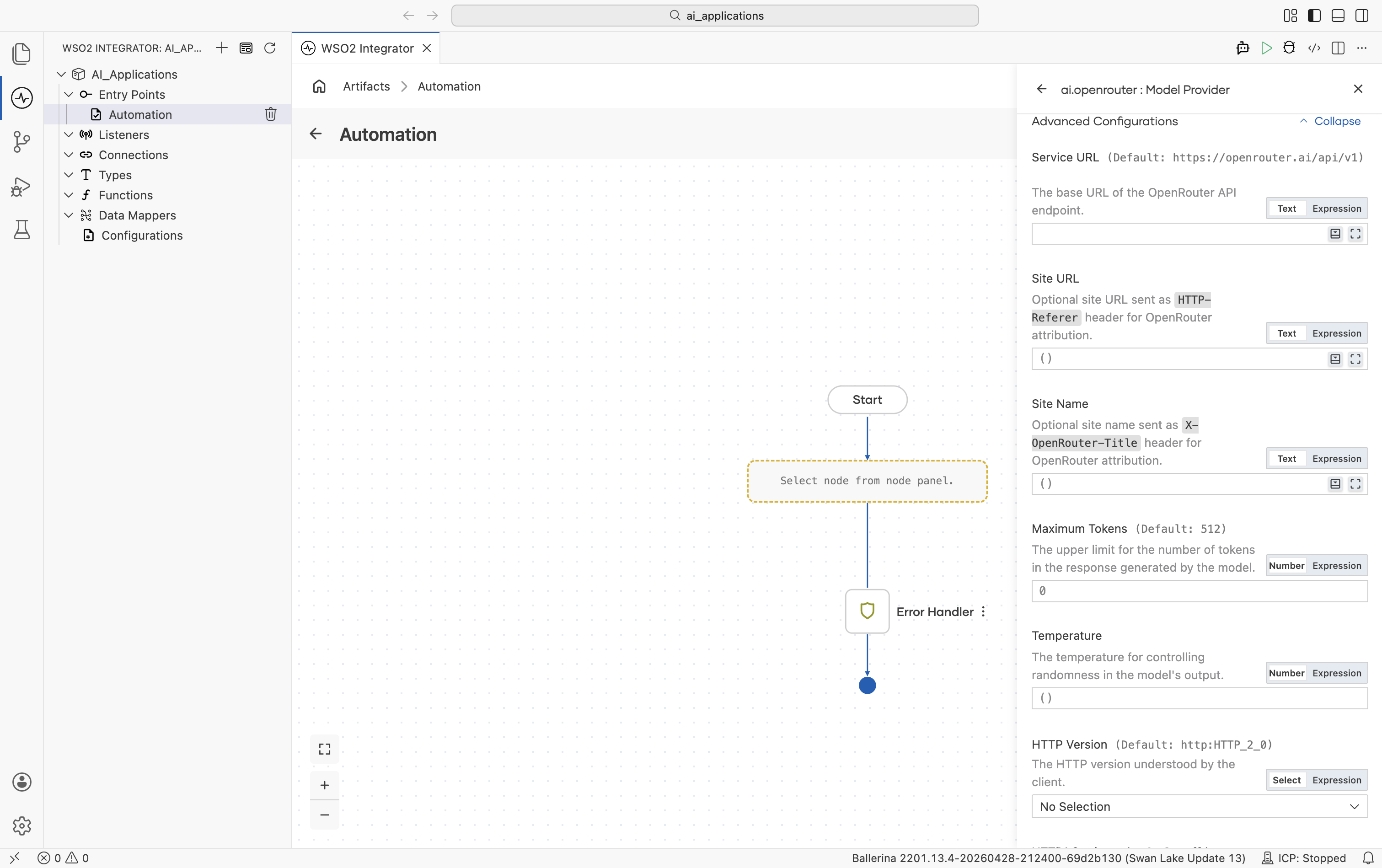Screen dimensions: 1382x868
Task: Click the Start node
Action: [x=867, y=400]
